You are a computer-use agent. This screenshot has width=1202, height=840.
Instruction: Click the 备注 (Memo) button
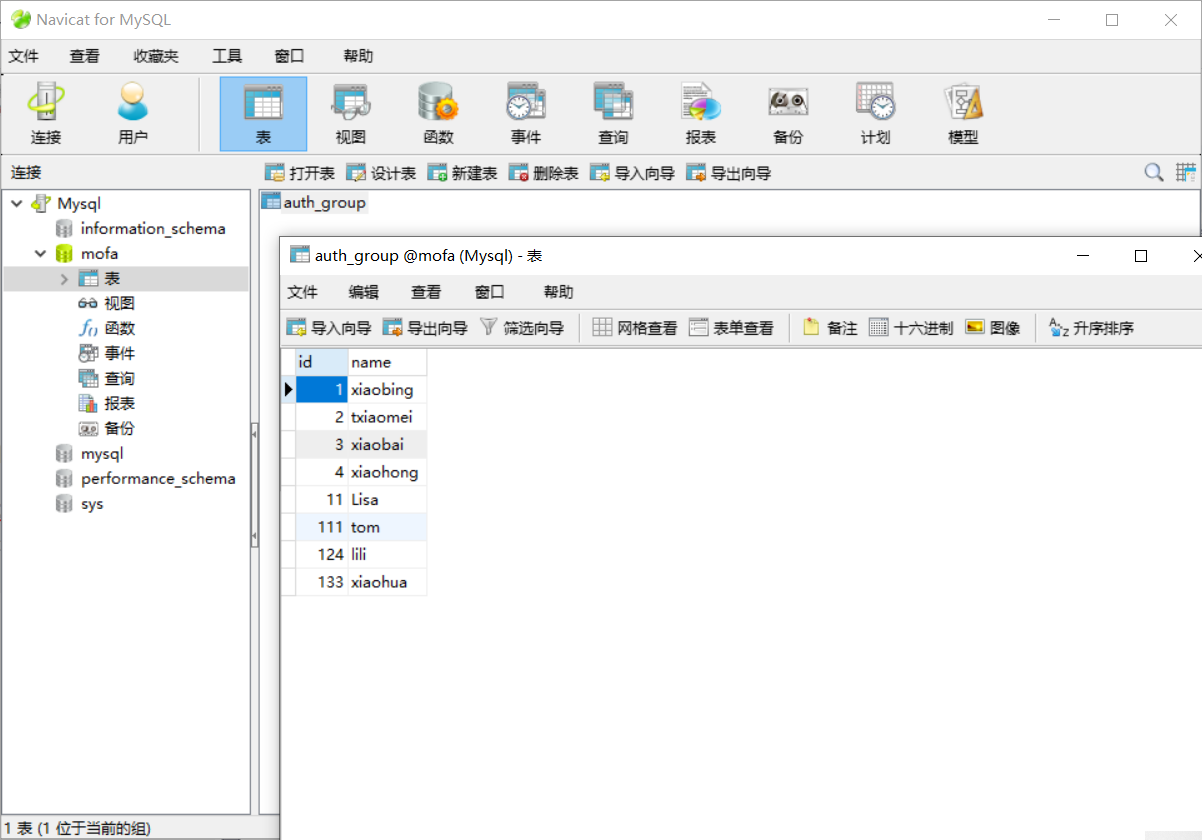(x=830, y=327)
